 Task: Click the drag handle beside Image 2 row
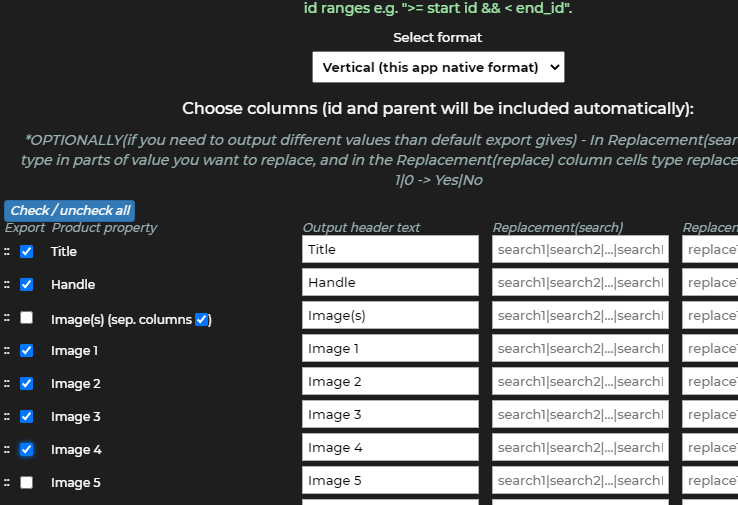point(6,384)
